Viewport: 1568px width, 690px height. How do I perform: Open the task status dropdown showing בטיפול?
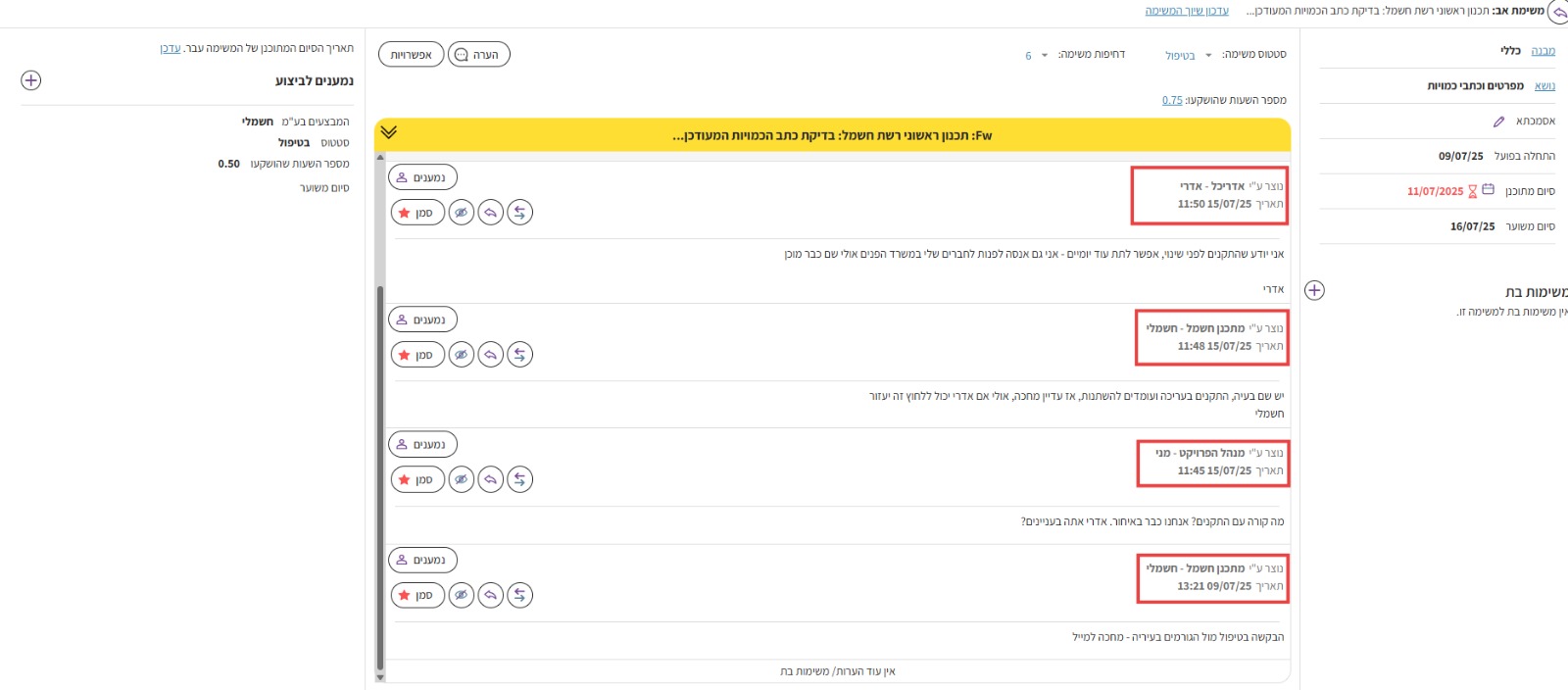point(1188,56)
